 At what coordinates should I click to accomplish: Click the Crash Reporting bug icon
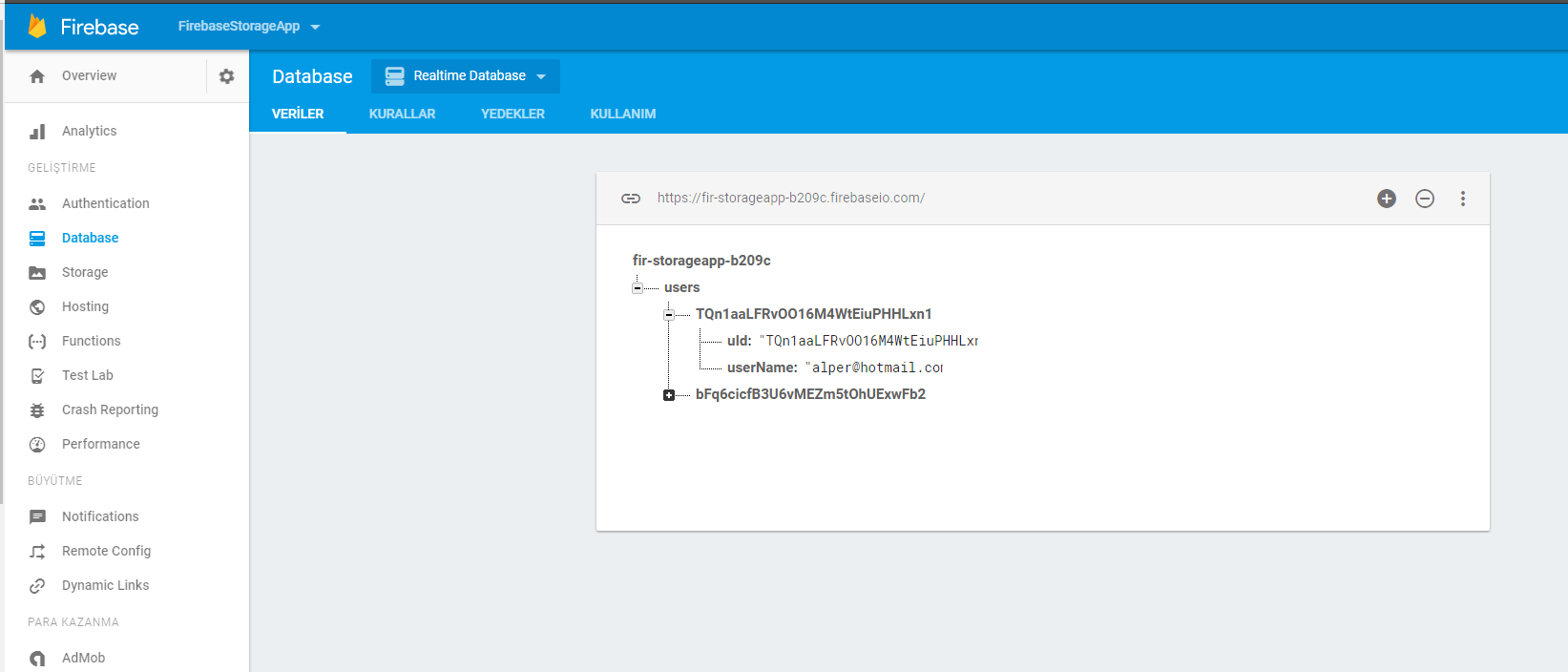click(x=37, y=410)
